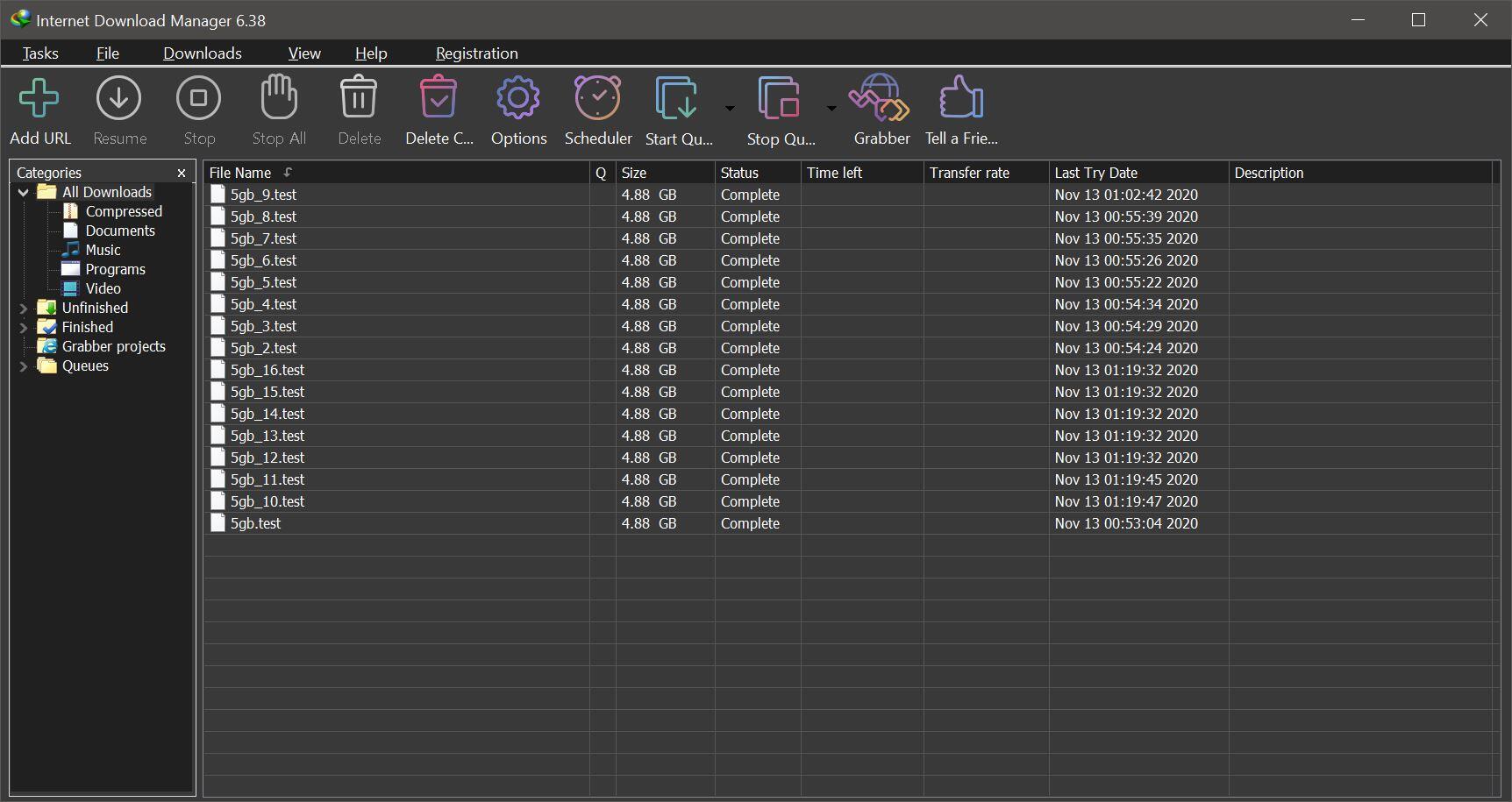
Task: Open the Tasks menu
Action: [40, 53]
